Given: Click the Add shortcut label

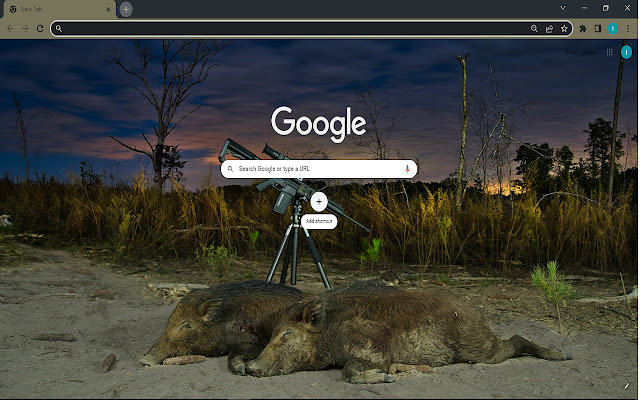Looking at the screenshot, I should 319,221.
